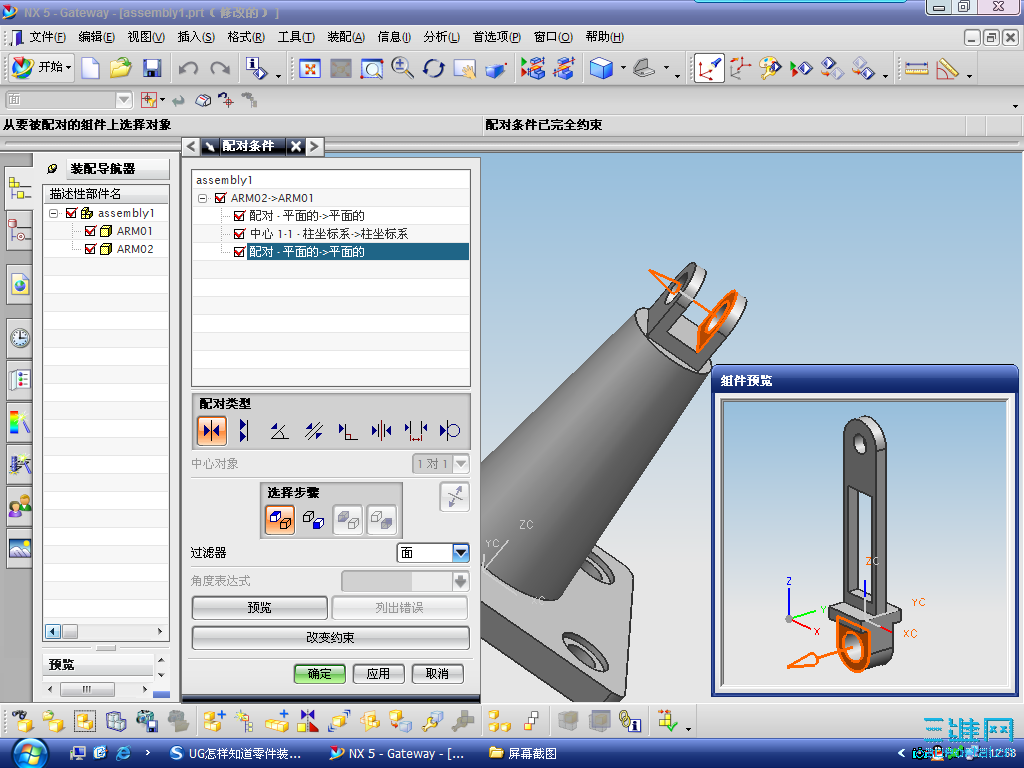Pick the Distance constraint type icon
This screenshot has width=1024, height=768.
(x=416, y=431)
